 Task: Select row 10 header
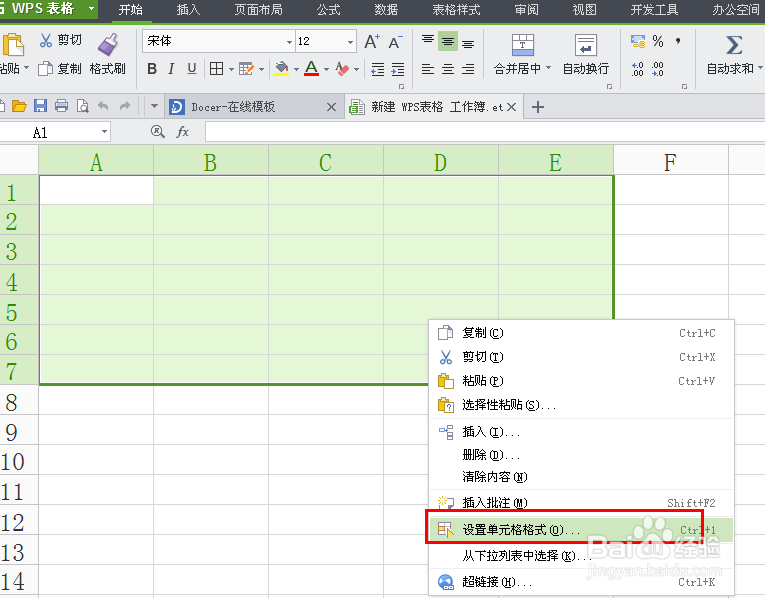click(x=19, y=461)
